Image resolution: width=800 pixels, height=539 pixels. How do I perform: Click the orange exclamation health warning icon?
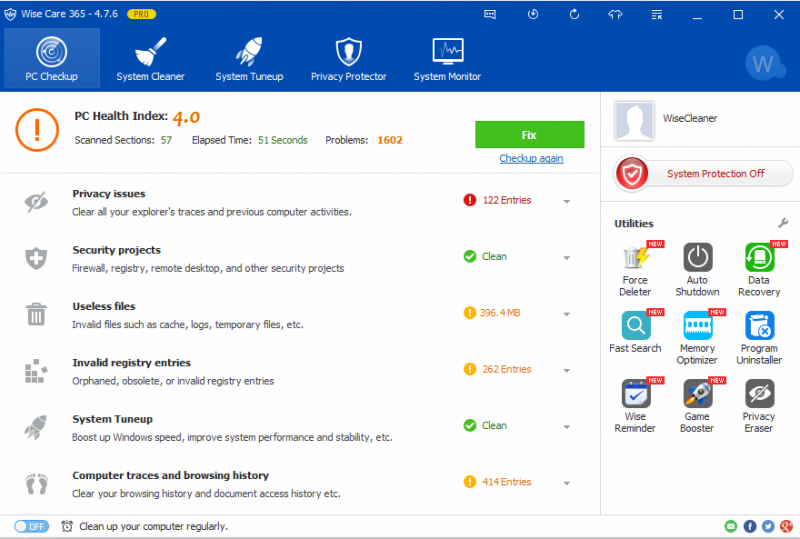pos(37,130)
